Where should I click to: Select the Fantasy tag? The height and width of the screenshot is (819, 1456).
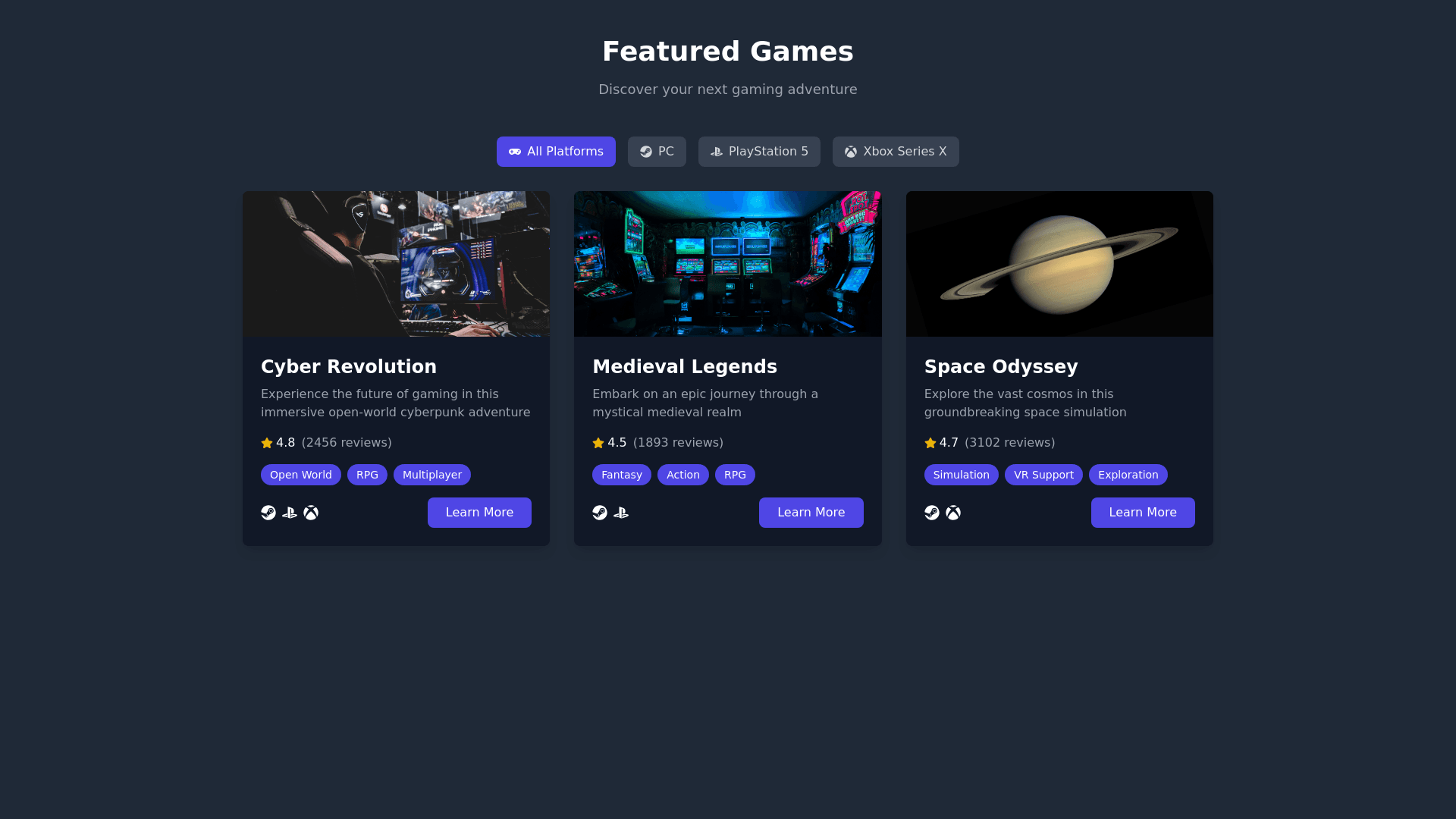[x=622, y=475]
